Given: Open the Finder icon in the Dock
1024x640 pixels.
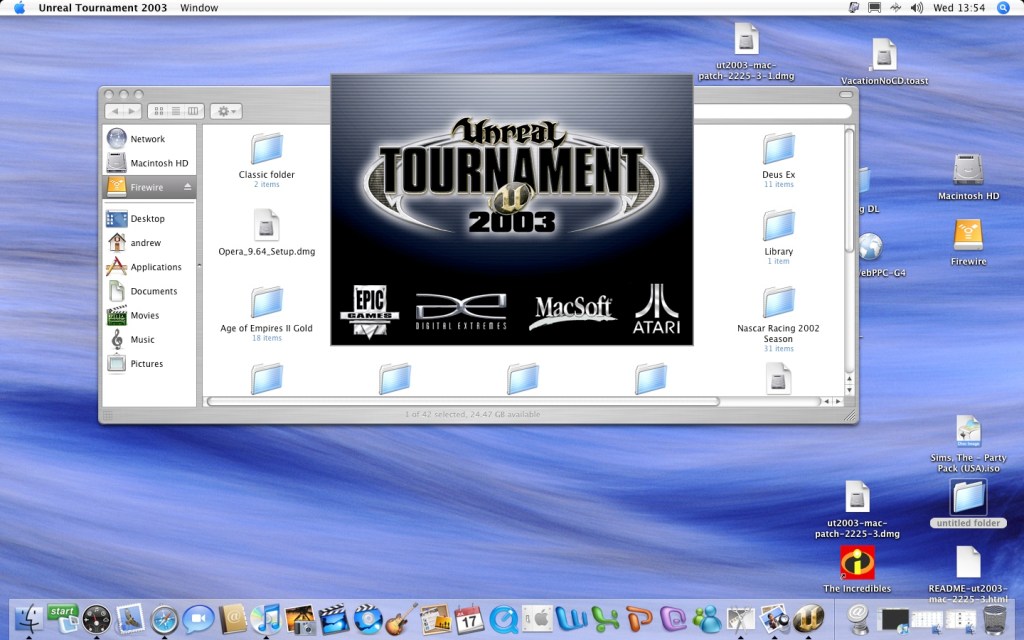Looking at the screenshot, I should point(27,620).
